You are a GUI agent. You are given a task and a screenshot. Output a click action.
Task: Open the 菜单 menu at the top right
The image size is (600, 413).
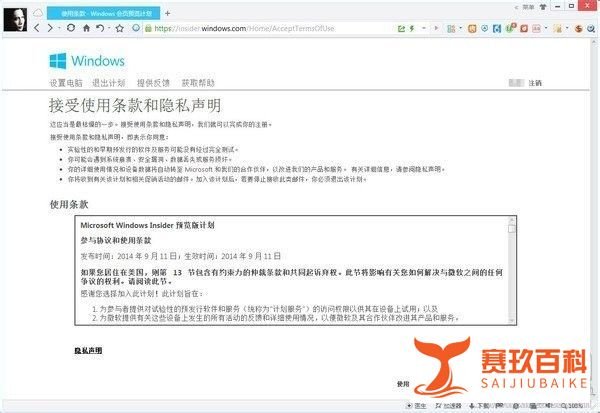tap(526, 7)
